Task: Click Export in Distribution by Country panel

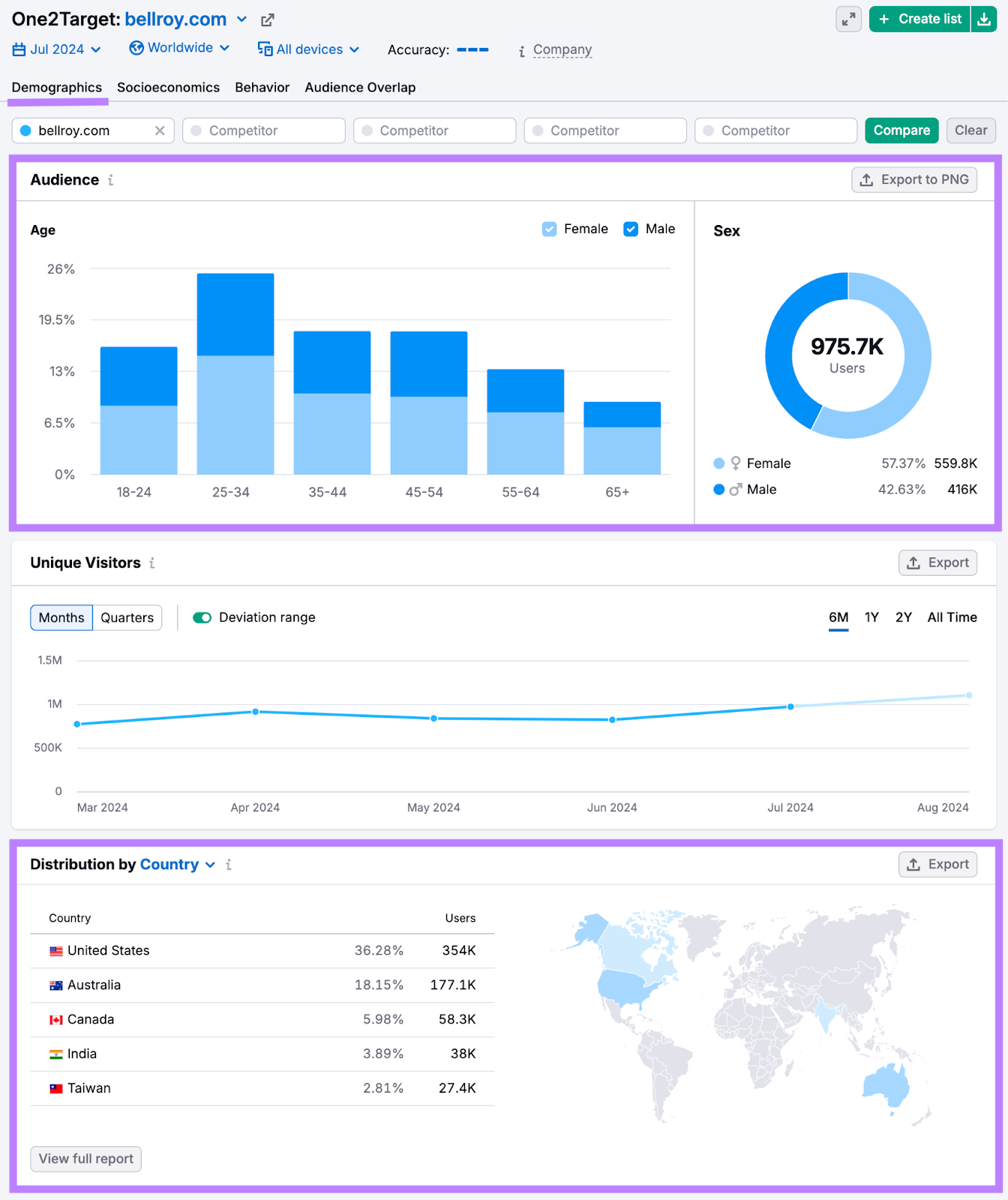Action: click(938, 865)
